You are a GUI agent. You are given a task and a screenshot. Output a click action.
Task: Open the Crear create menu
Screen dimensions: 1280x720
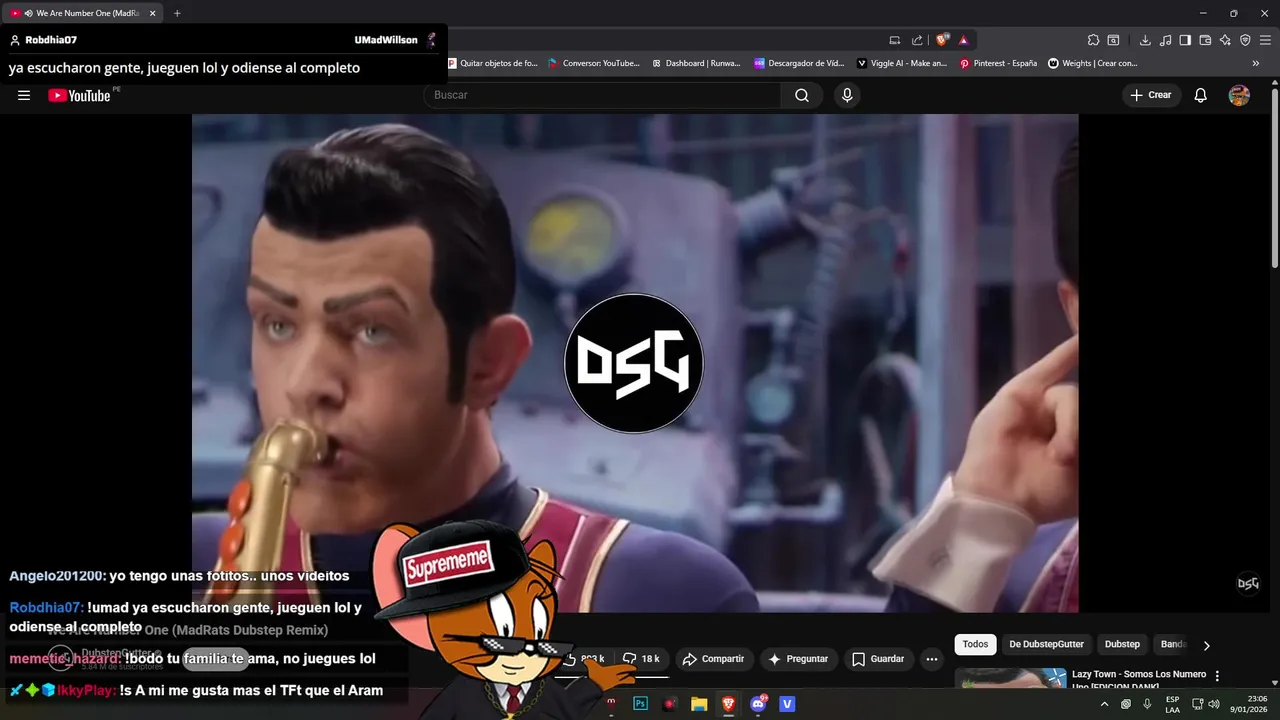(x=1151, y=95)
